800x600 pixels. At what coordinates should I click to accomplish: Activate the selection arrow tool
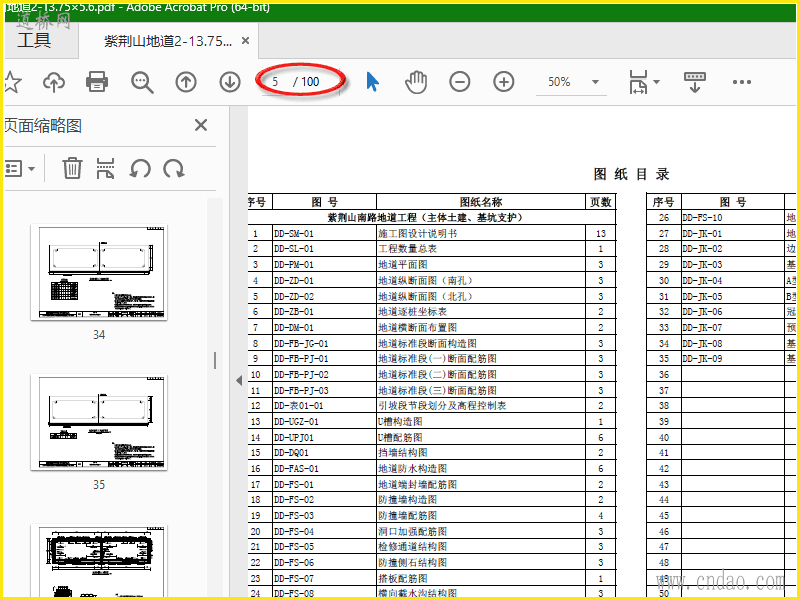click(372, 82)
